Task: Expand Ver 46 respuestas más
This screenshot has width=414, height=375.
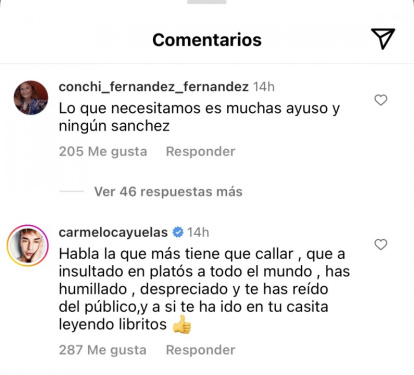Action: point(168,192)
